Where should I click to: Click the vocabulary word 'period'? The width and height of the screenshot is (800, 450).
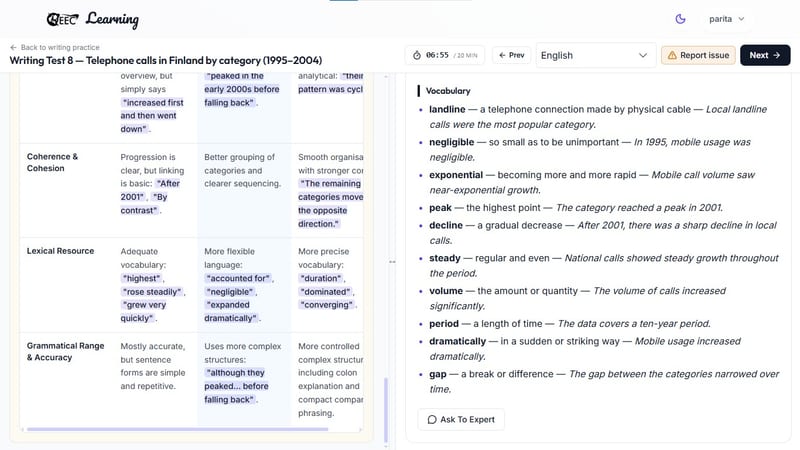444,323
